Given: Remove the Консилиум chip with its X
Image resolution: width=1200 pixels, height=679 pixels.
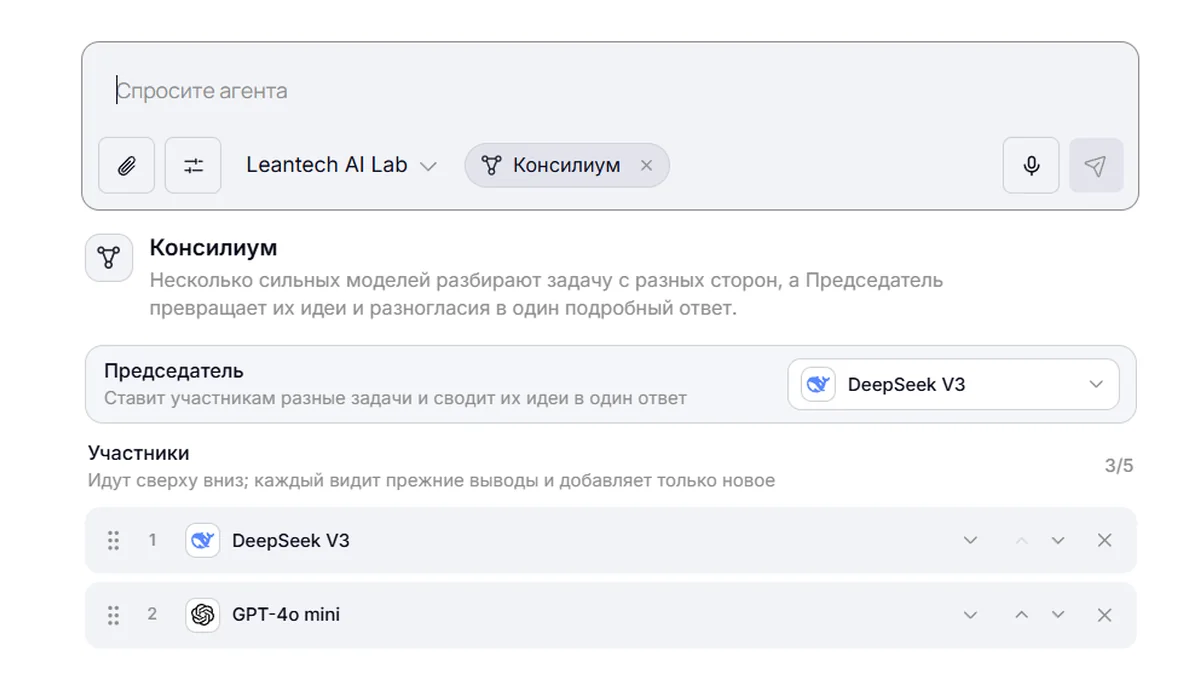Looking at the screenshot, I should coord(646,166).
